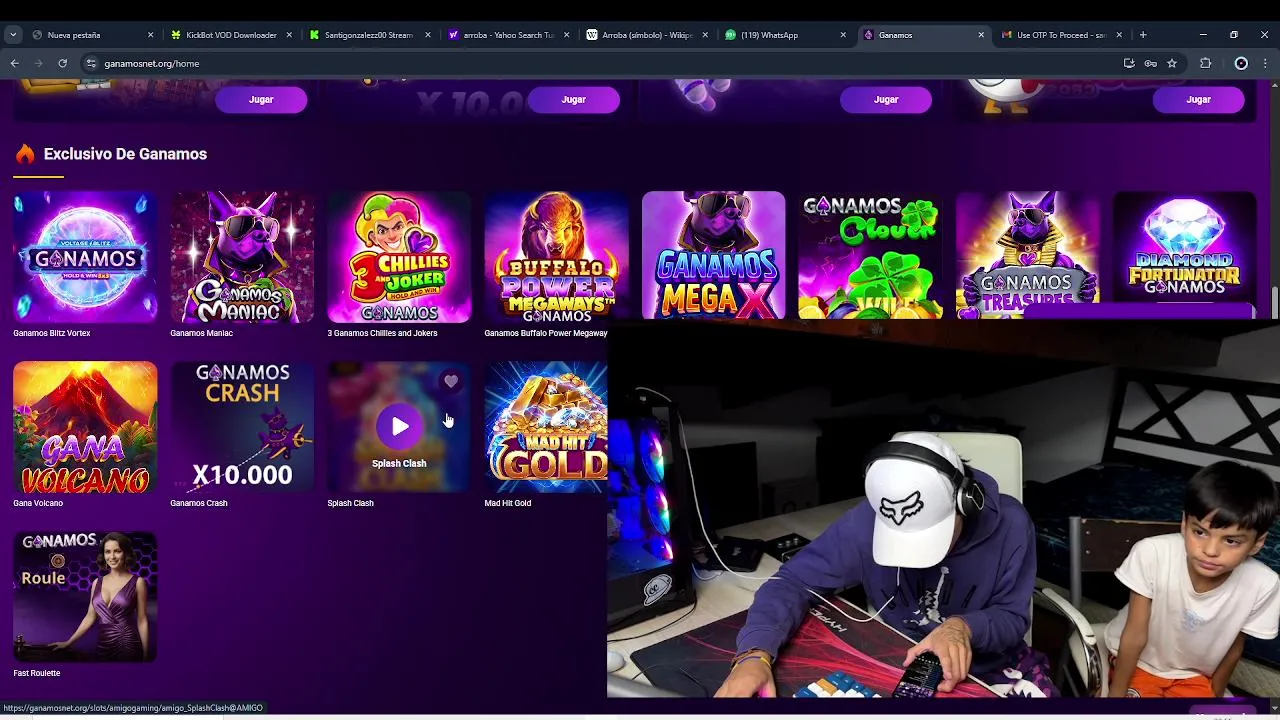The image size is (1280, 720).
Task: Click the 3 Ganamos Chillies and Jokers label
Action: coord(382,333)
